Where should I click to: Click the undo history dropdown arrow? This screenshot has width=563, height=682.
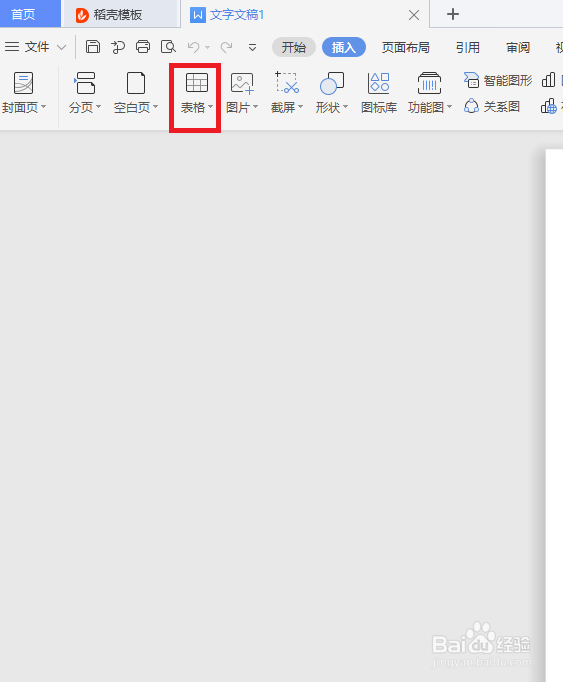[207, 47]
